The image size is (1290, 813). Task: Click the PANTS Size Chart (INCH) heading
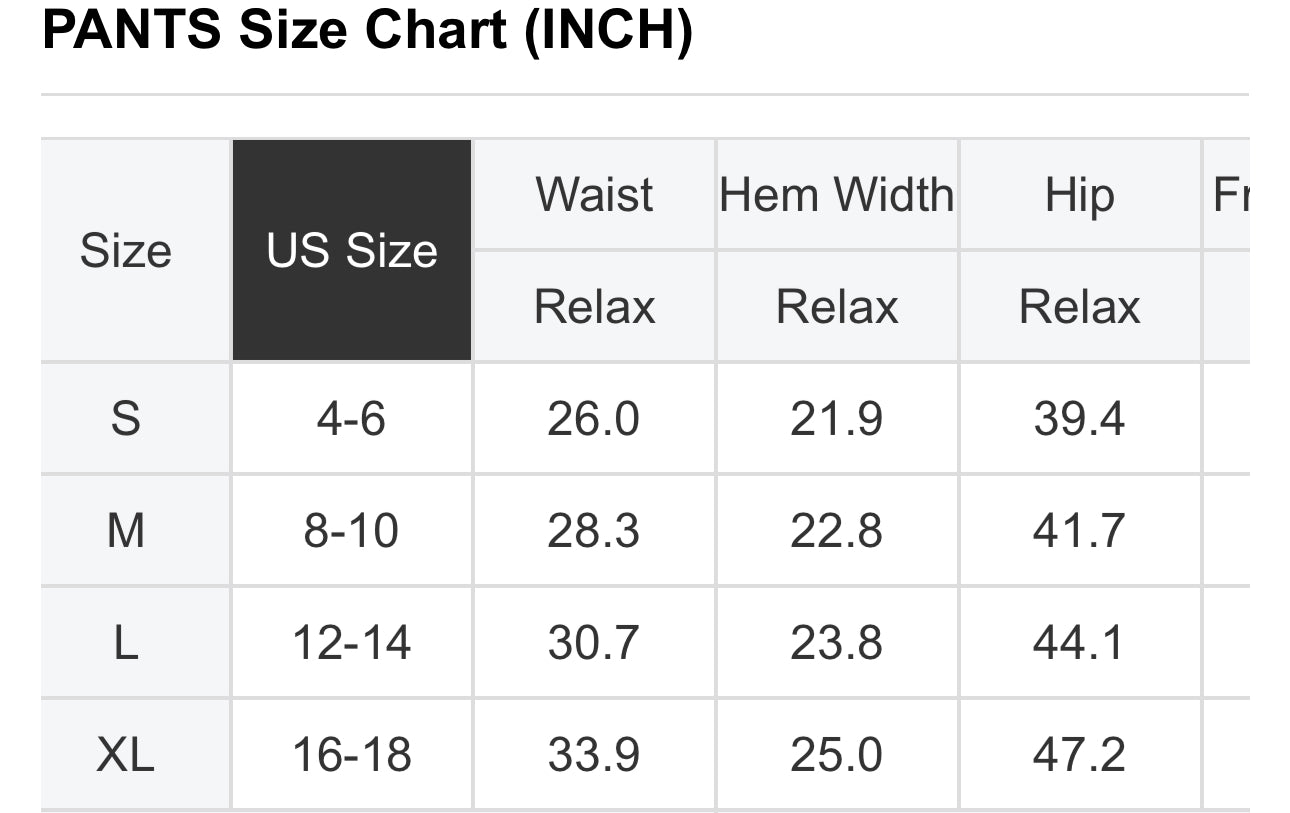367,32
